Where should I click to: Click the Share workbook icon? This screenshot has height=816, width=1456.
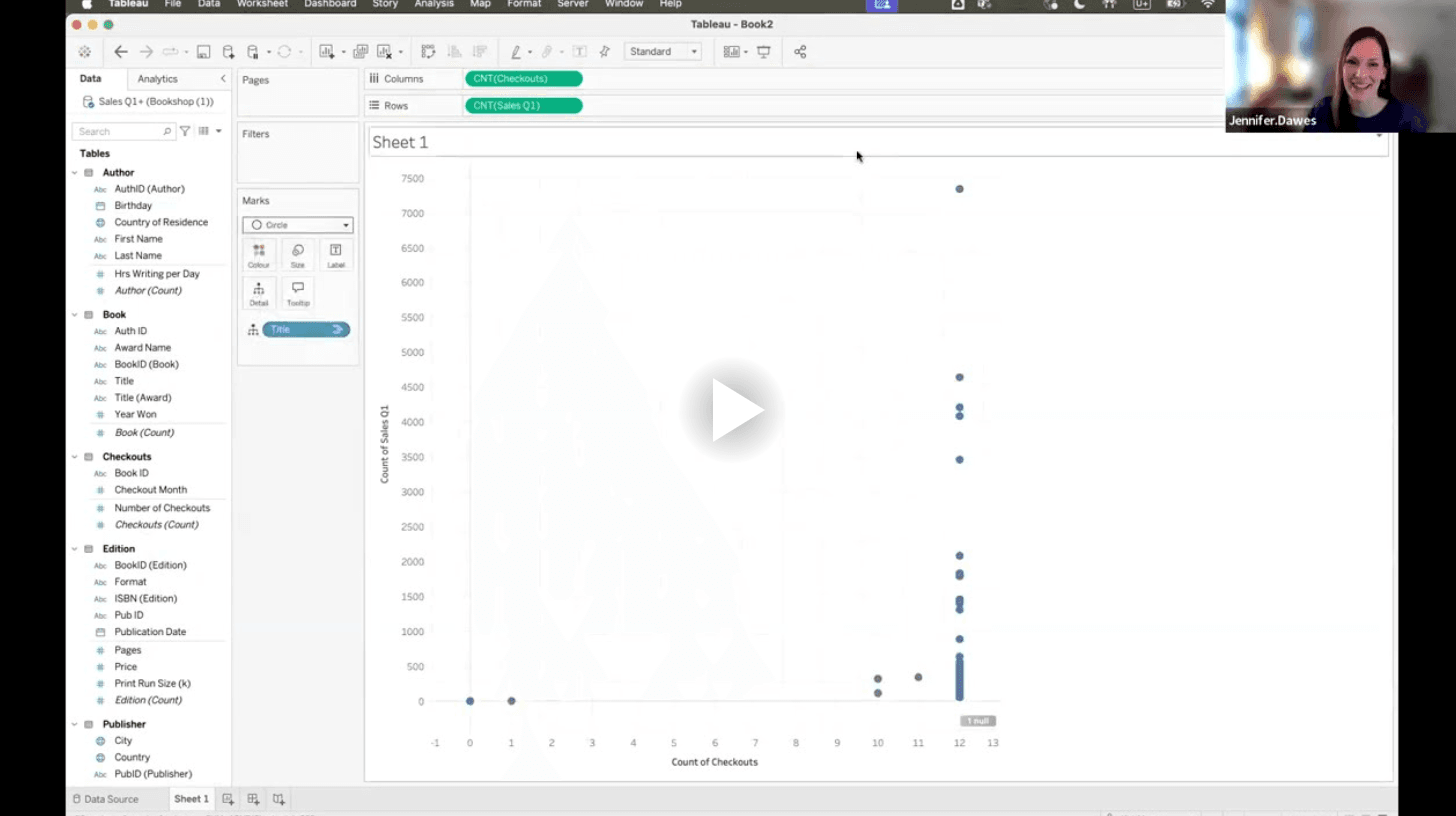click(x=800, y=52)
